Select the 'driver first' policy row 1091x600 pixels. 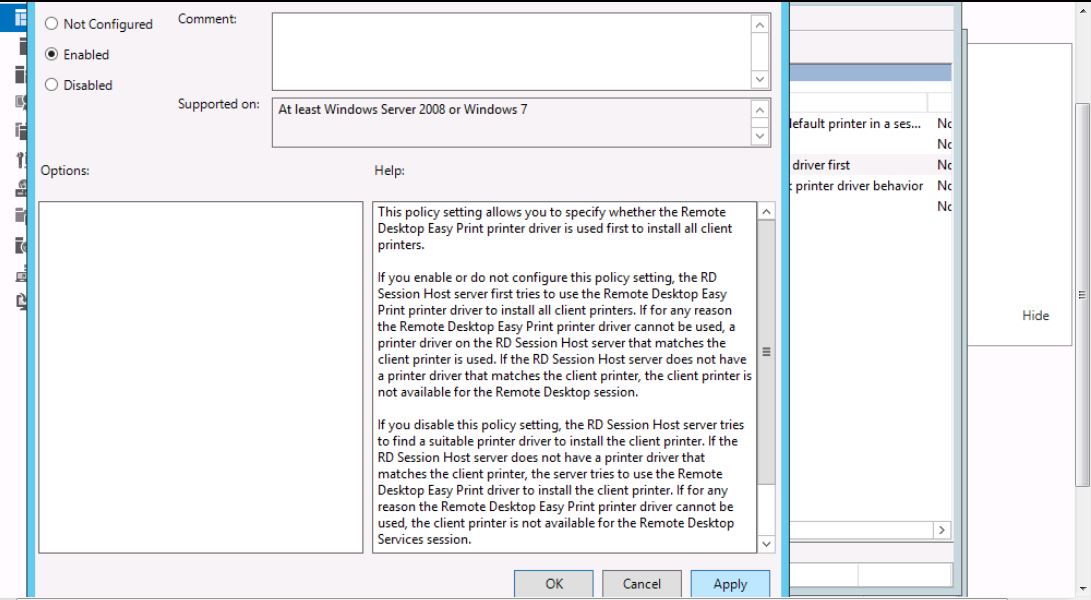tap(870, 165)
